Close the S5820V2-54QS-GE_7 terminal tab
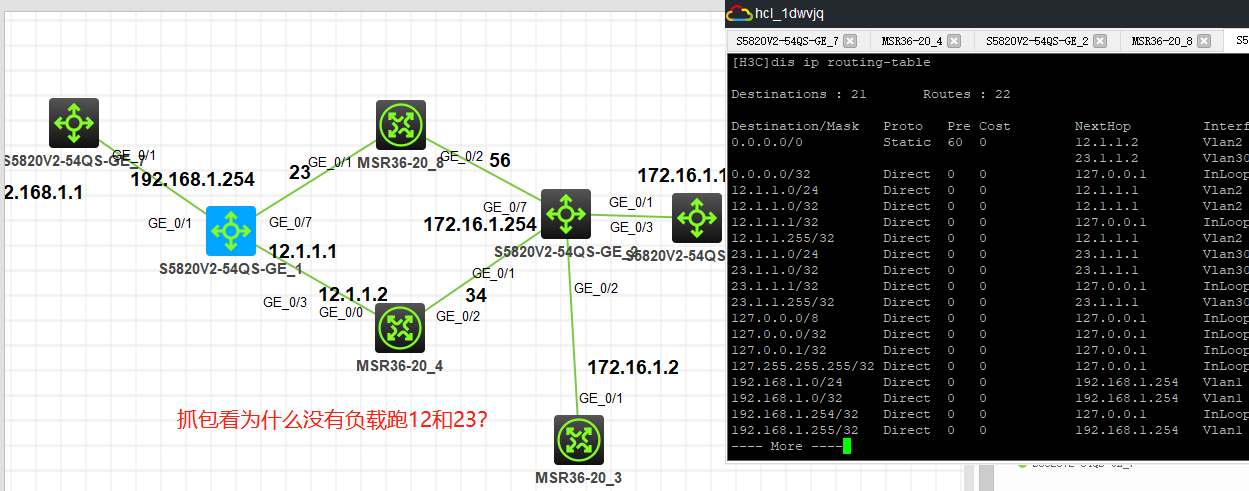 [x=850, y=41]
